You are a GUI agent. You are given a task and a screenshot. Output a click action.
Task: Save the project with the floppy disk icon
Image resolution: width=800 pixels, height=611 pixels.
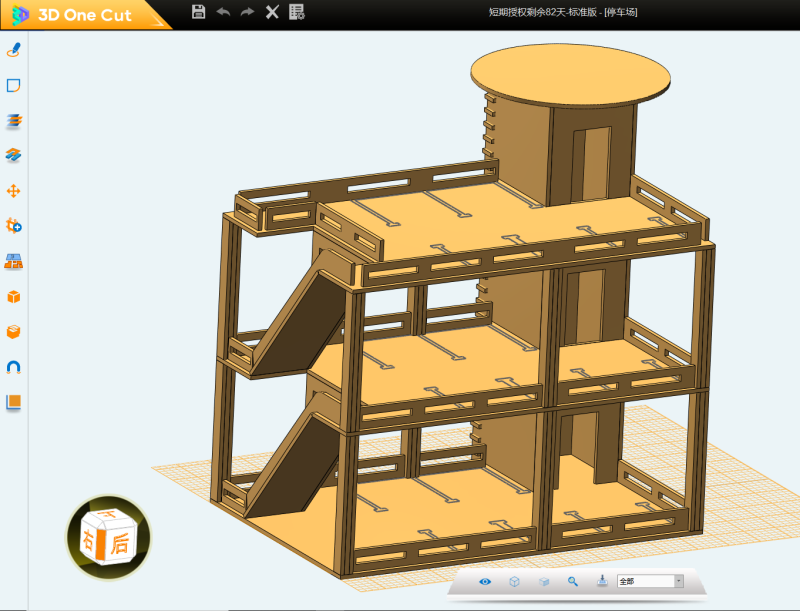click(198, 12)
